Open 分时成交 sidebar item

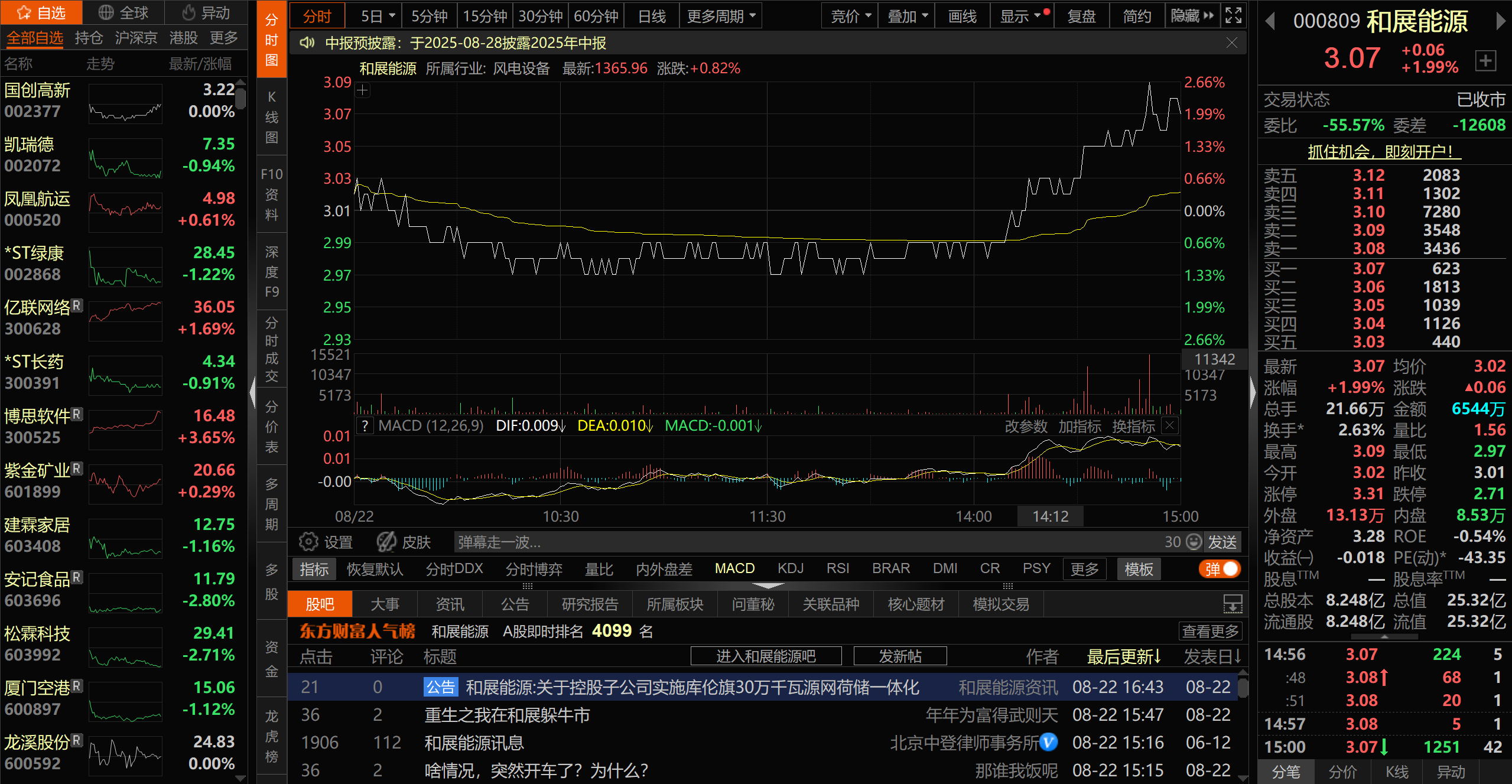(272, 349)
